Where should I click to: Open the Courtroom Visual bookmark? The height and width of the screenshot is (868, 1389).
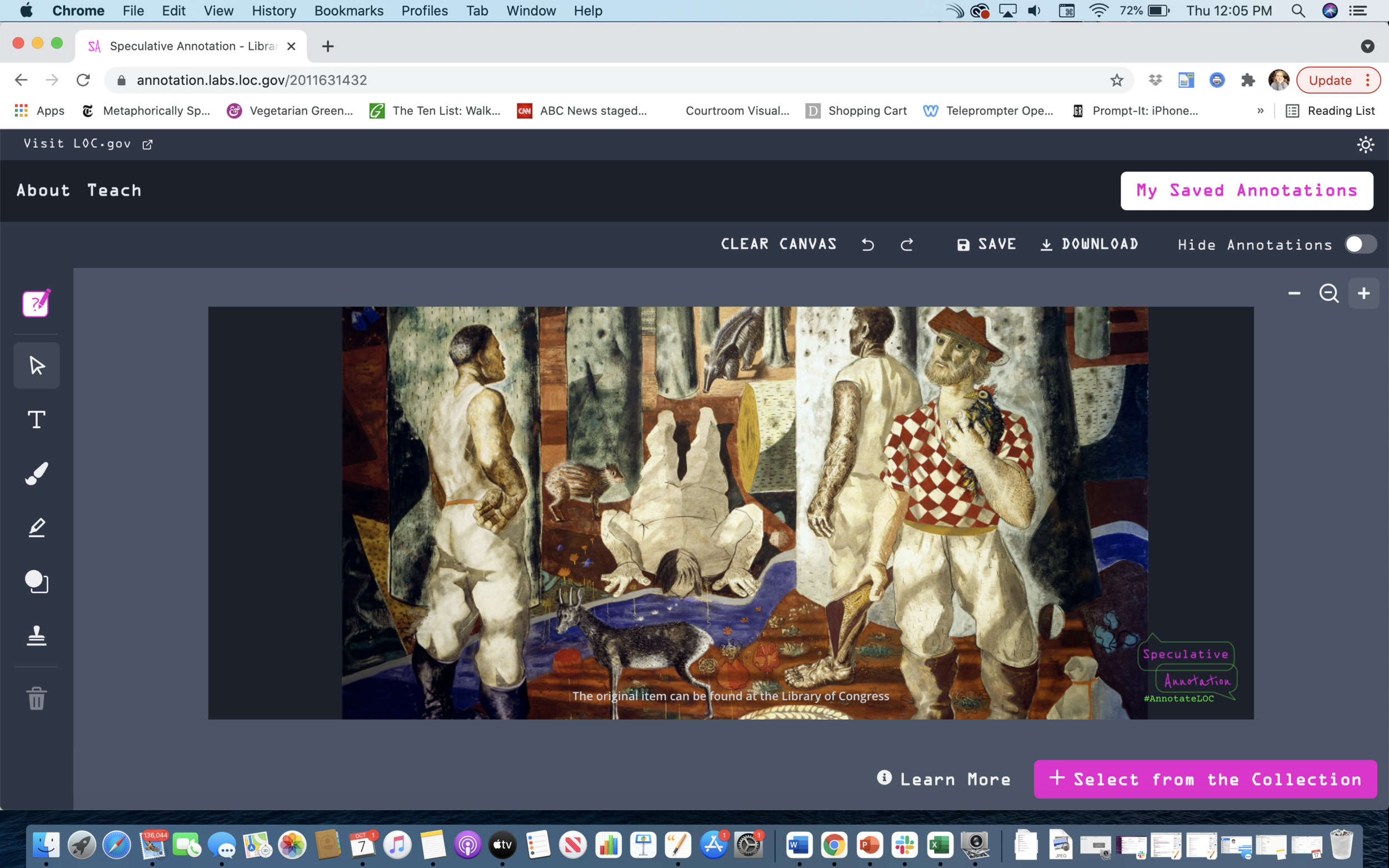pyautogui.click(x=737, y=111)
